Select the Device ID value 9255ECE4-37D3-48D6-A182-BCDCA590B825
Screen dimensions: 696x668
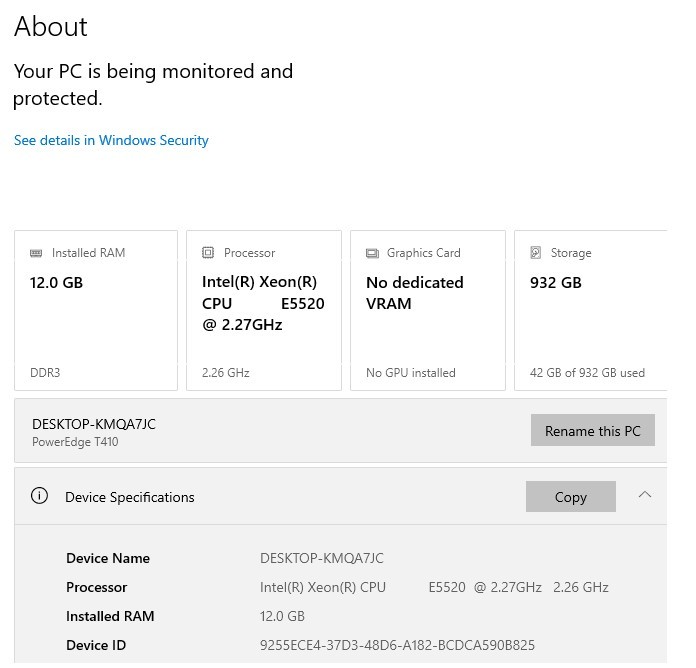click(397, 645)
